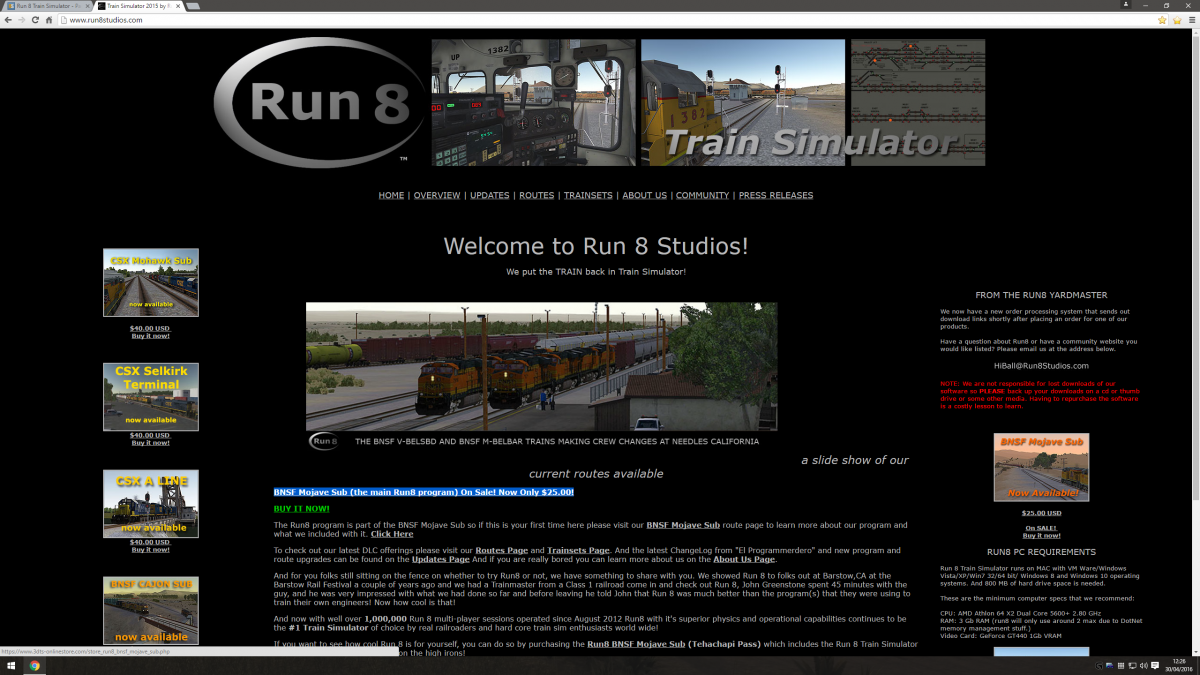Switch to the Run 8 Train Simulator tab
Image resolution: width=1200 pixels, height=675 pixels.
point(49,6)
